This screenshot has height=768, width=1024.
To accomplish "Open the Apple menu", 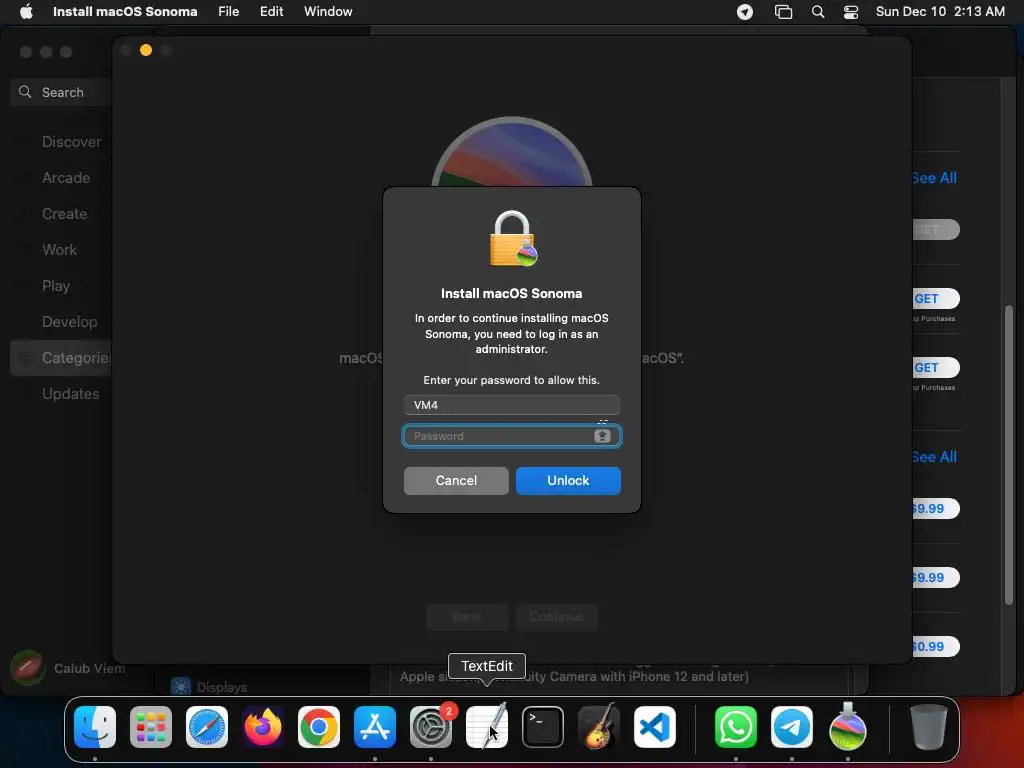I will (26, 12).
